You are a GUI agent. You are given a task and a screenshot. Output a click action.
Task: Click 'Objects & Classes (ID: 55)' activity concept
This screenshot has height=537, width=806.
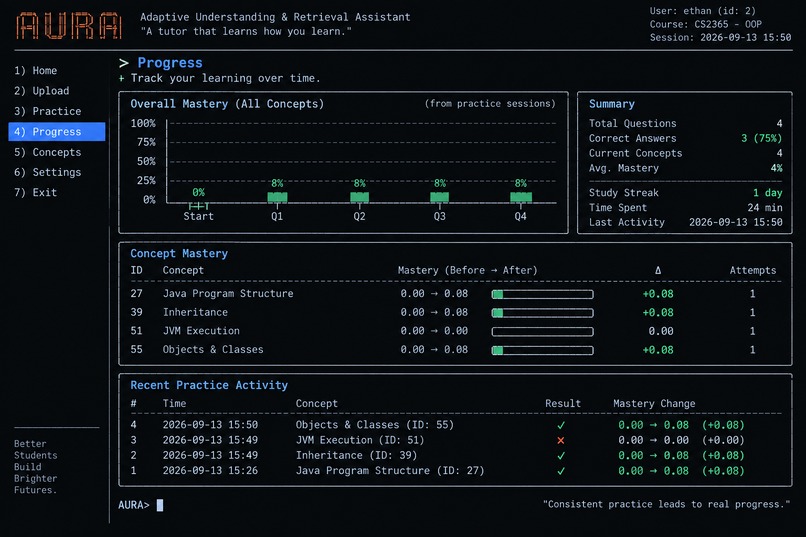(x=375, y=425)
